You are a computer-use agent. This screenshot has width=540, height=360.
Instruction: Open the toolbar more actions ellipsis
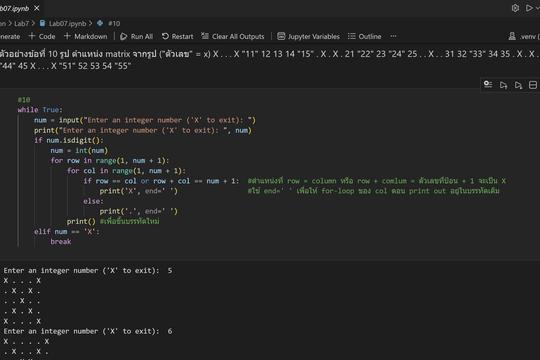(393, 36)
